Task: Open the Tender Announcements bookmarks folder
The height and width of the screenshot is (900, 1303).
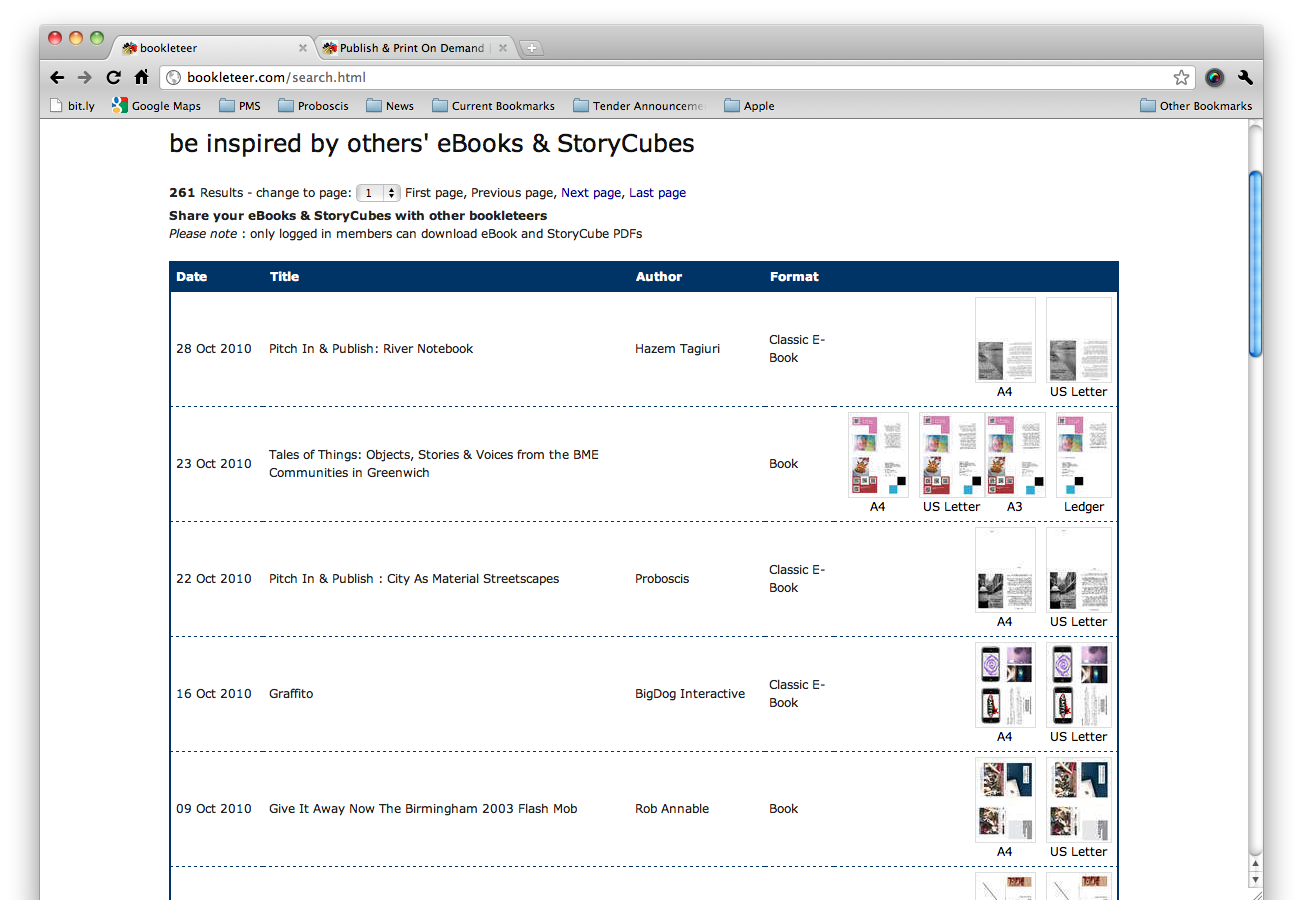Action: coord(638,105)
